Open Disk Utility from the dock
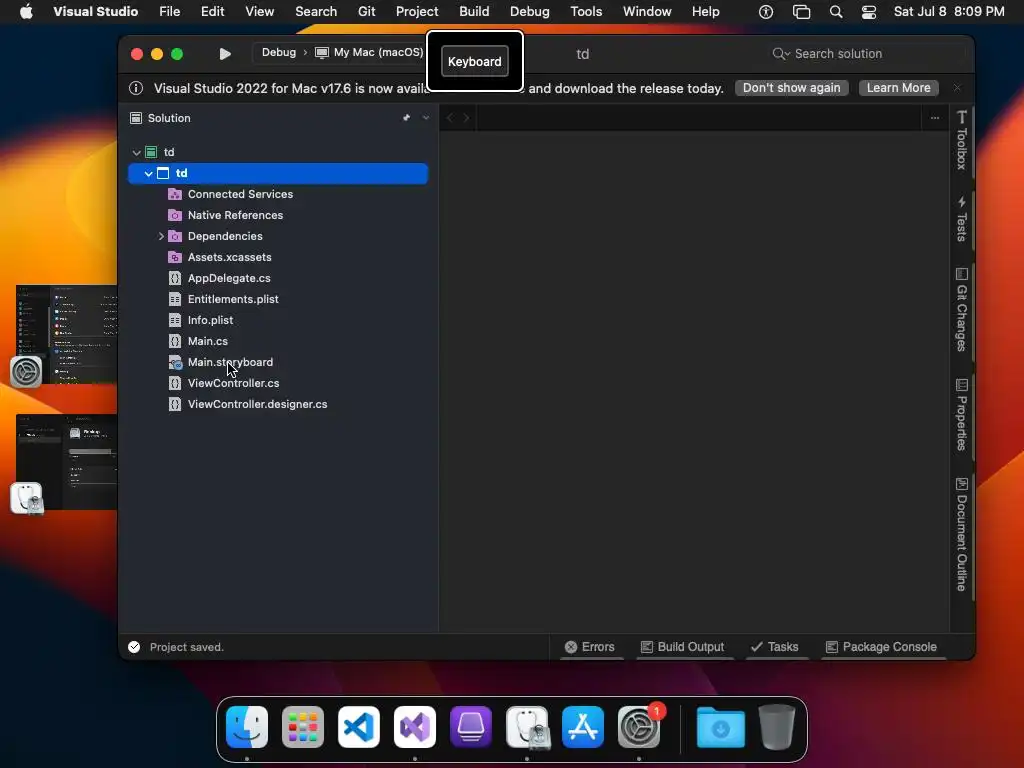The width and height of the screenshot is (1024, 768). 527,727
